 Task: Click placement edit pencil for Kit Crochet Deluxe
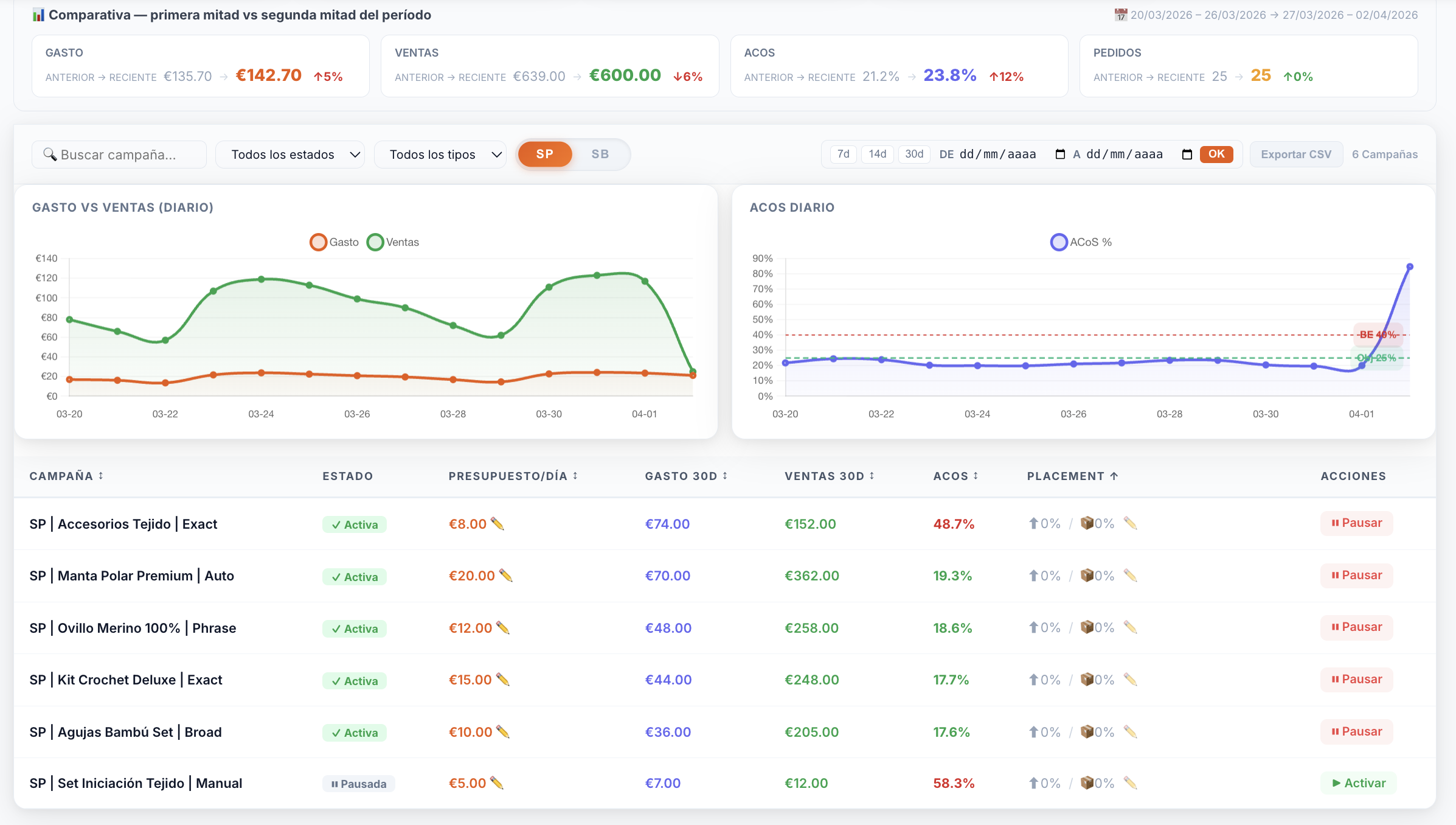[1130, 680]
